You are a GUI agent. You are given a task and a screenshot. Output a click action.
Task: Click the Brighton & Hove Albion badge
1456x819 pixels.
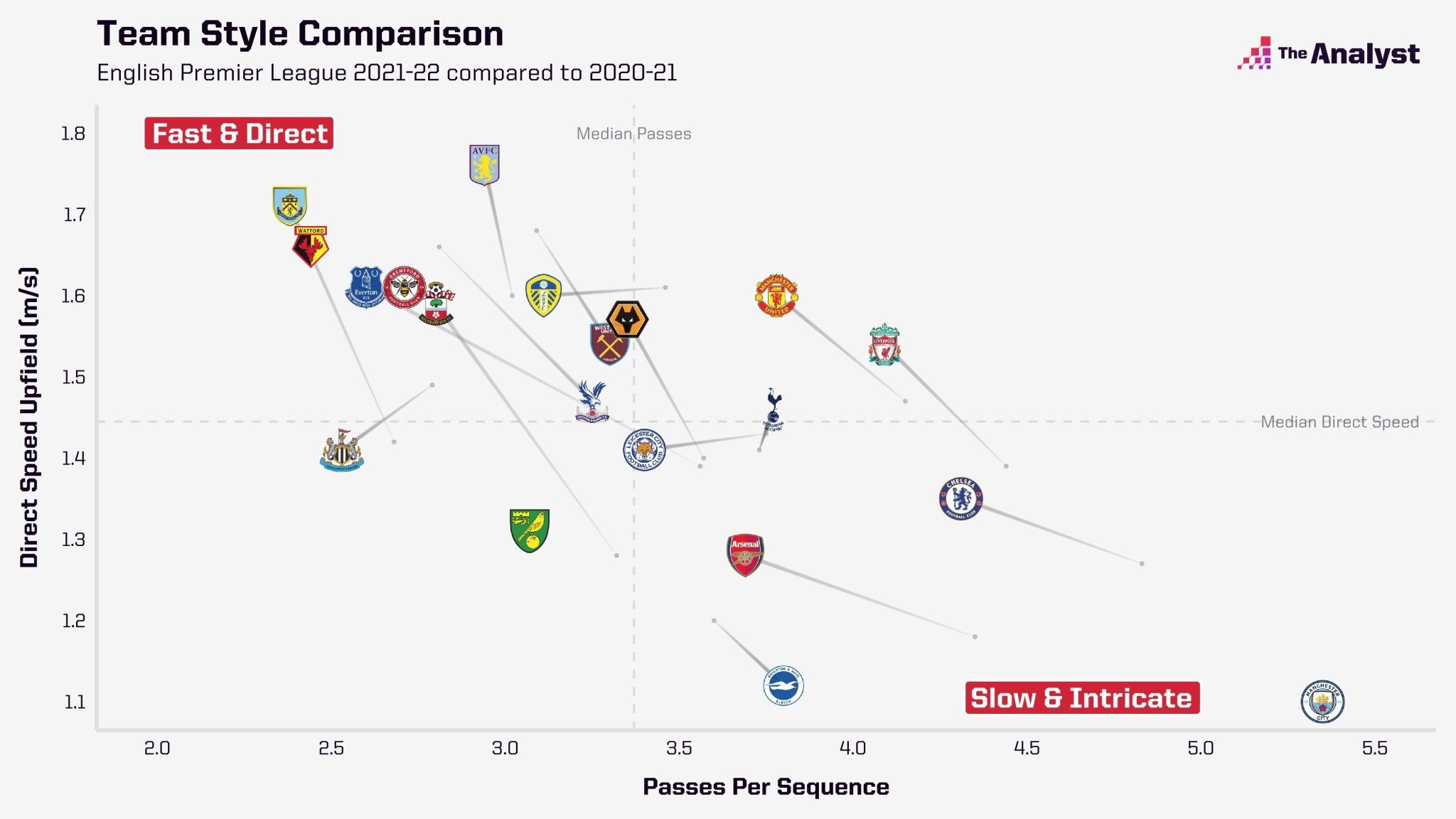pyautogui.click(x=783, y=686)
